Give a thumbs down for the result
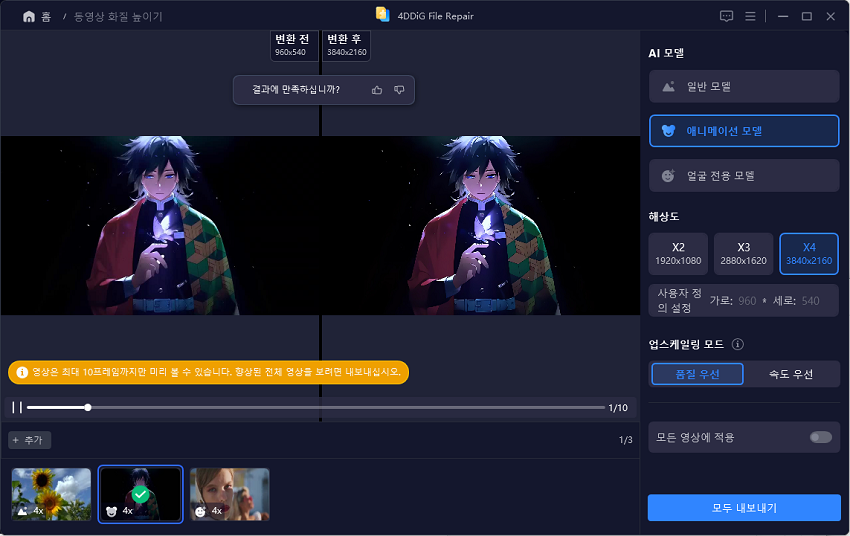Image resolution: width=850 pixels, height=536 pixels. click(x=399, y=90)
